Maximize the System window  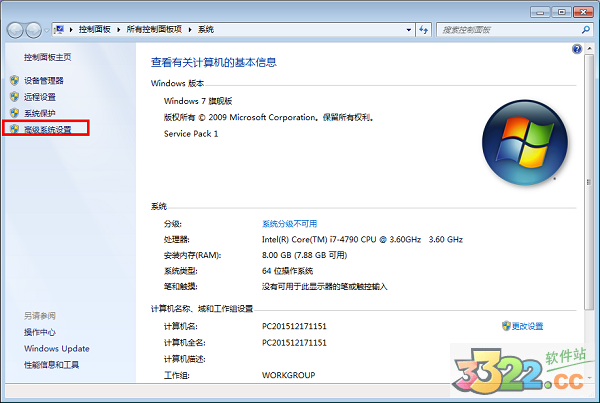click(562, 12)
